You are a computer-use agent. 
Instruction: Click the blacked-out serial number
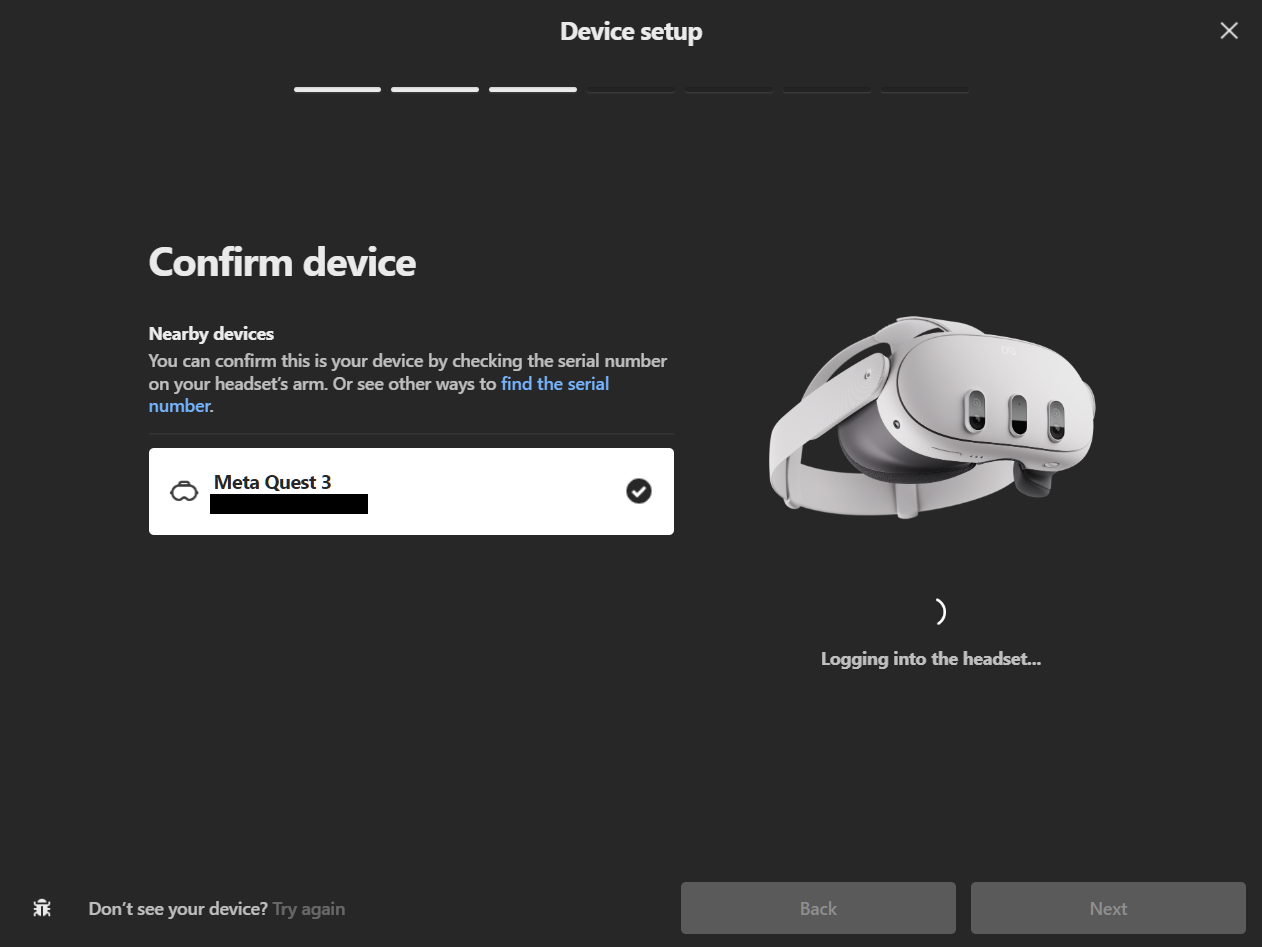pos(289,504)
